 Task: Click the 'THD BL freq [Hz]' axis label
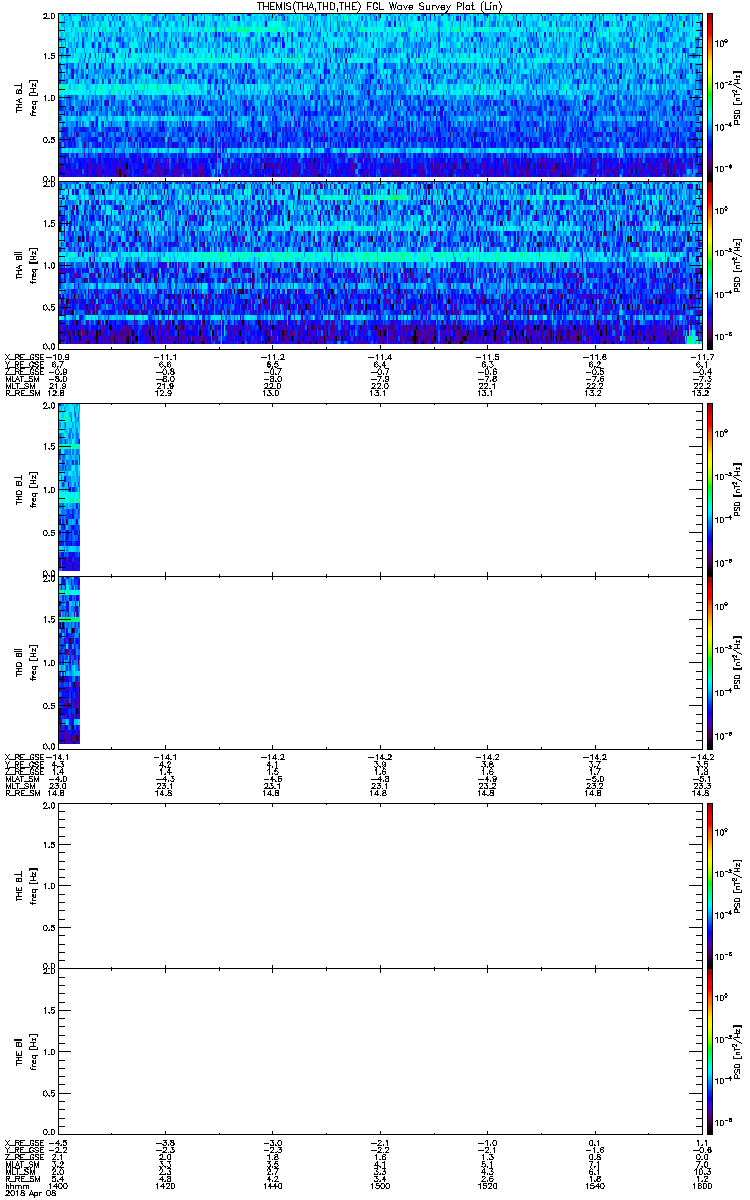(x=26, y=488)
